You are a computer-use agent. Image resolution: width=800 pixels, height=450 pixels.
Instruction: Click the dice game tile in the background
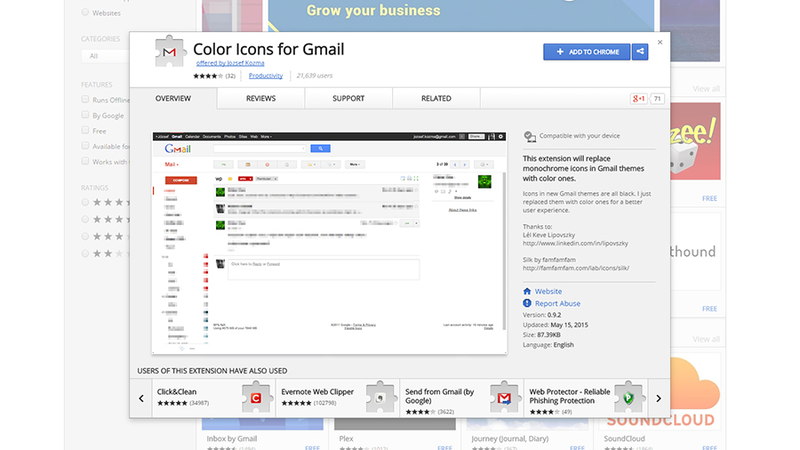695,141
